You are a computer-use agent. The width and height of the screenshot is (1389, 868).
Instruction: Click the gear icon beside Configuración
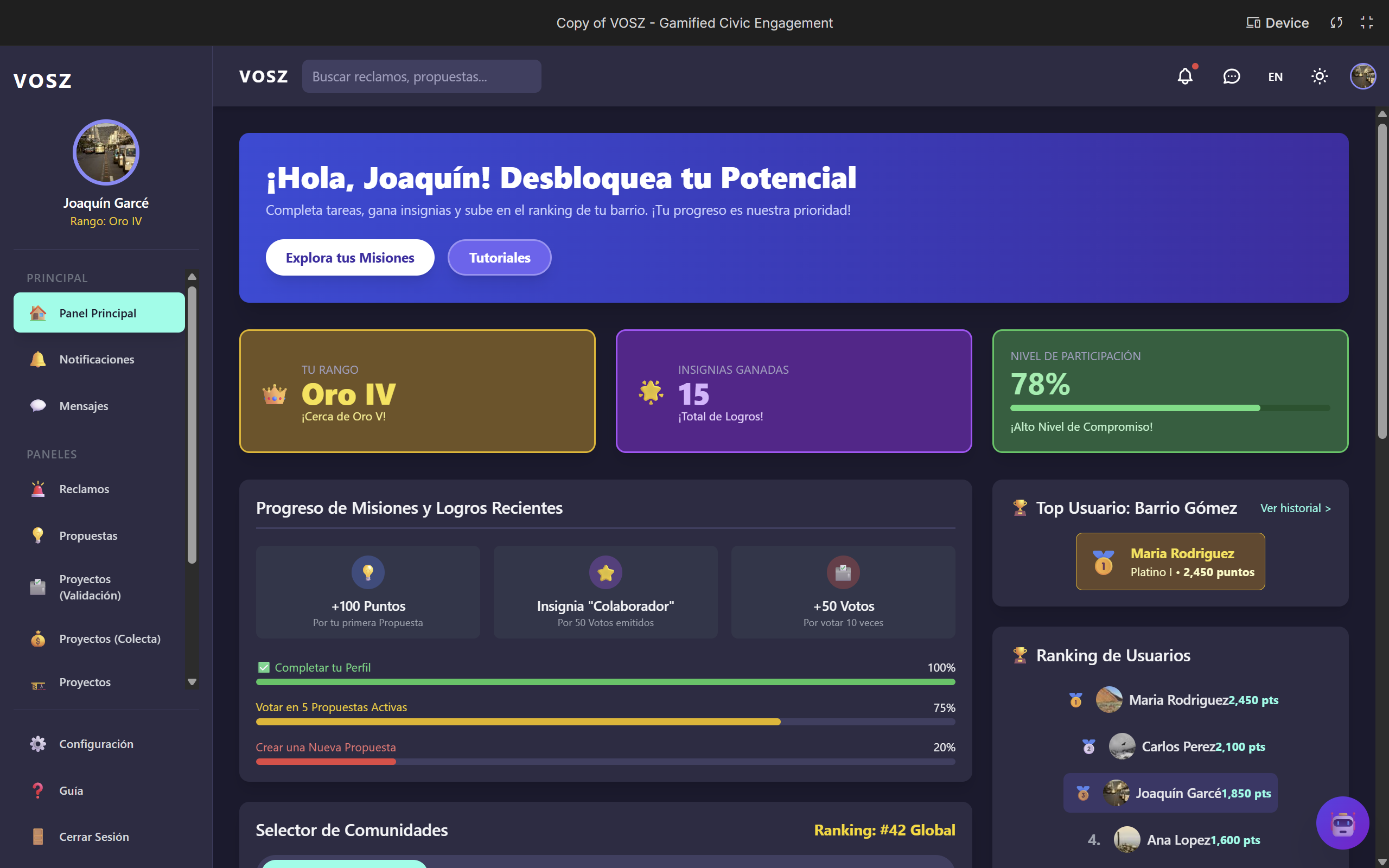38,744
